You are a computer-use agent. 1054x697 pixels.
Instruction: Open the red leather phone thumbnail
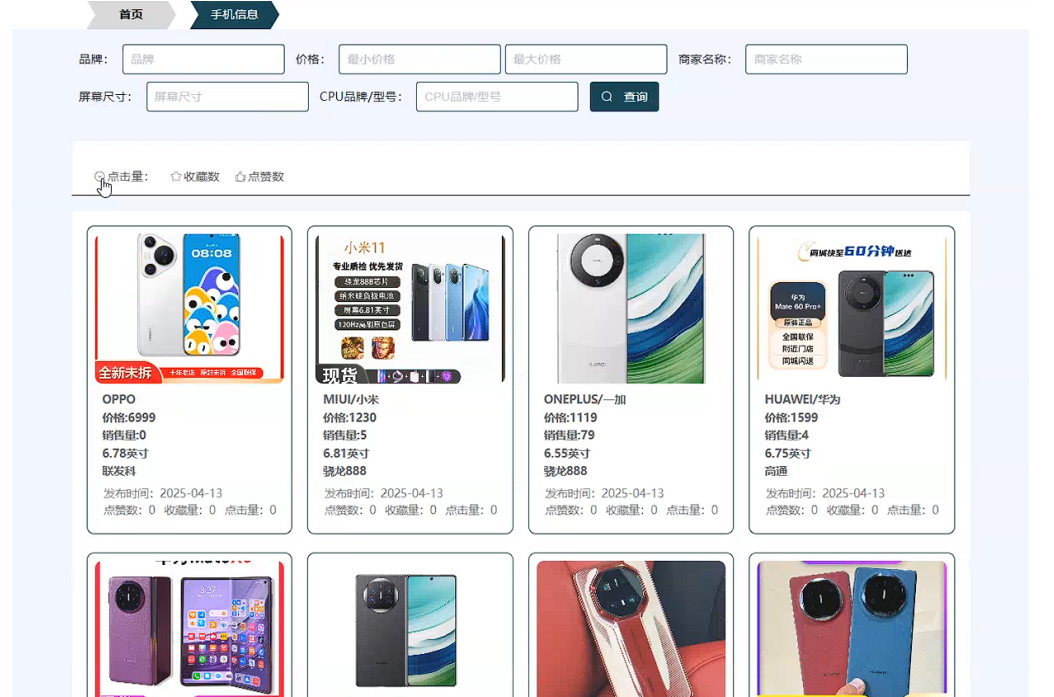click(x=631, y=628)
